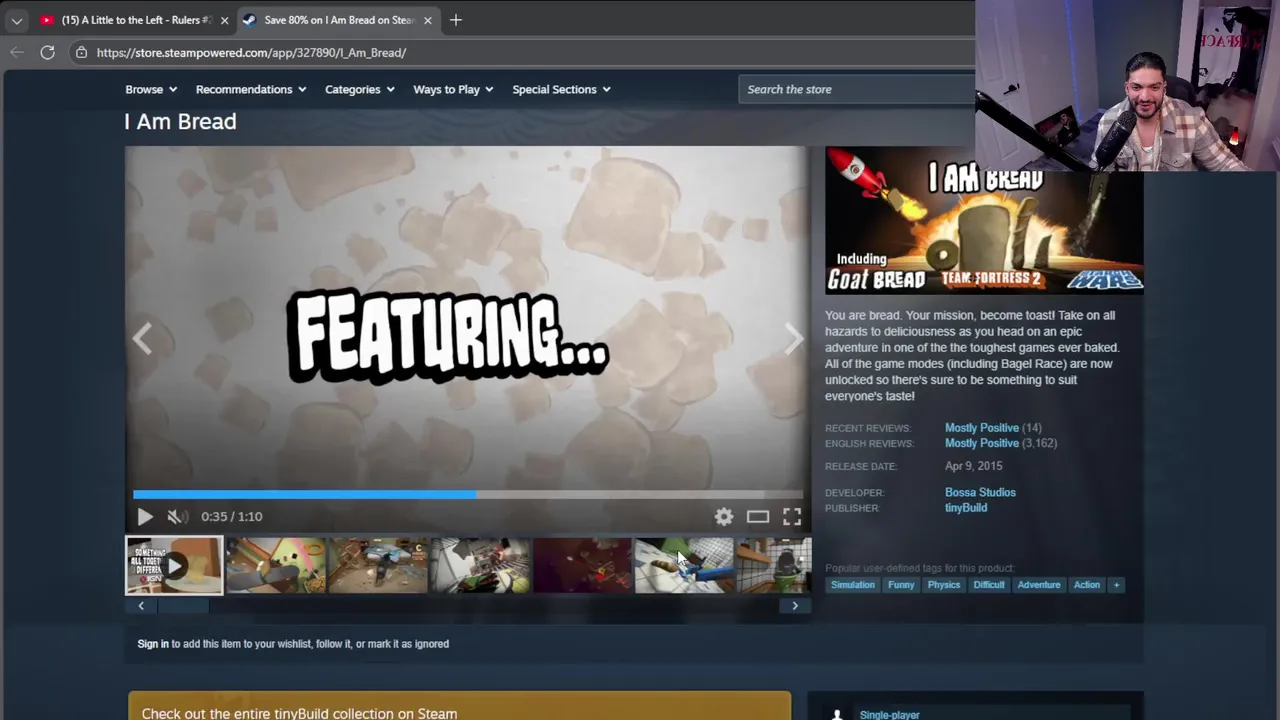
Task: Select the dark red fifth thumbnail
Action: click(x=582, y=565)
